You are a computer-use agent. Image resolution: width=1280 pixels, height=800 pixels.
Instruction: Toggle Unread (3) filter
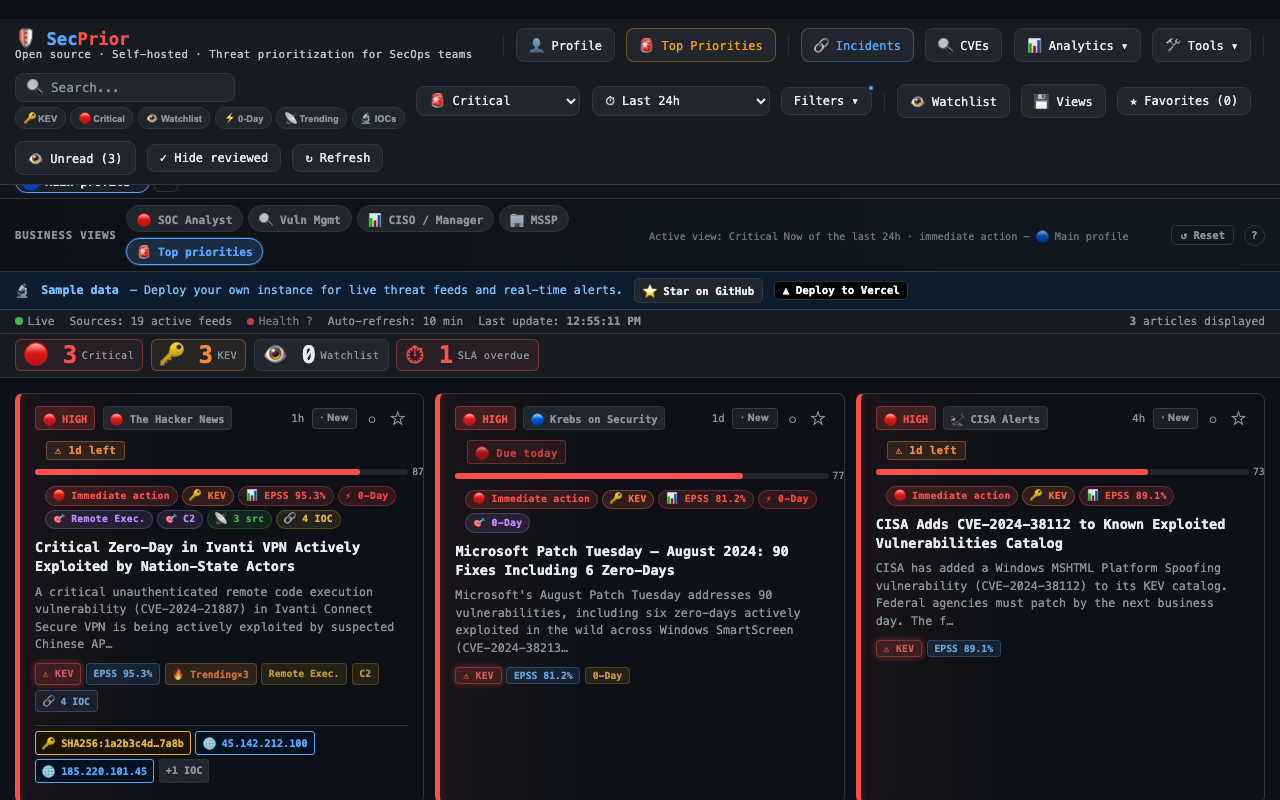click(x=75, y=158)
